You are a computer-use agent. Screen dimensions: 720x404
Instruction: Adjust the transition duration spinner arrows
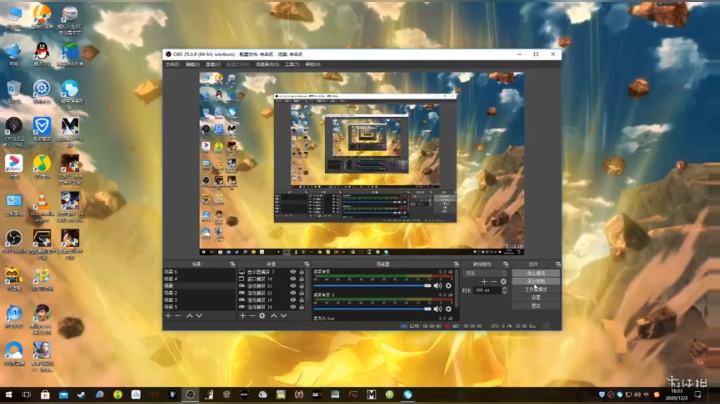point(505,290)
